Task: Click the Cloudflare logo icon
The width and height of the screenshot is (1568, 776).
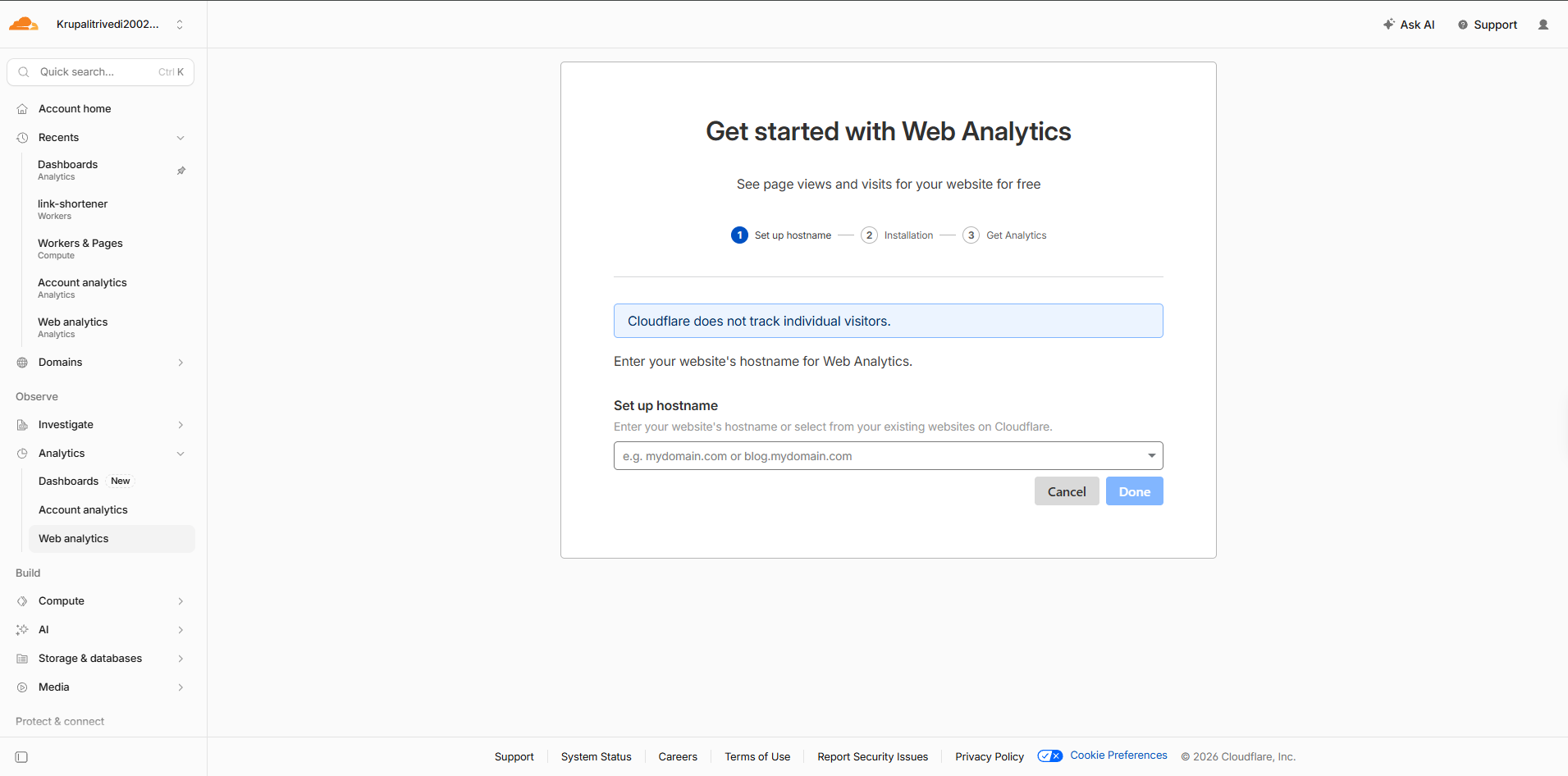Action: point(24,24)
